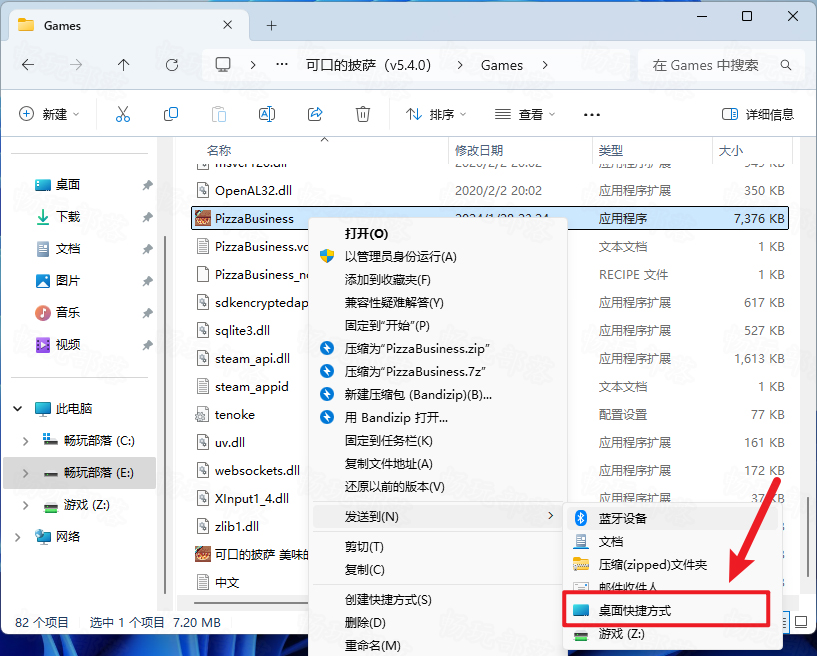Expand 游戏 (Z:) drive node
The height and width of the screenshot is (656, 817).
tap(25, 505)
